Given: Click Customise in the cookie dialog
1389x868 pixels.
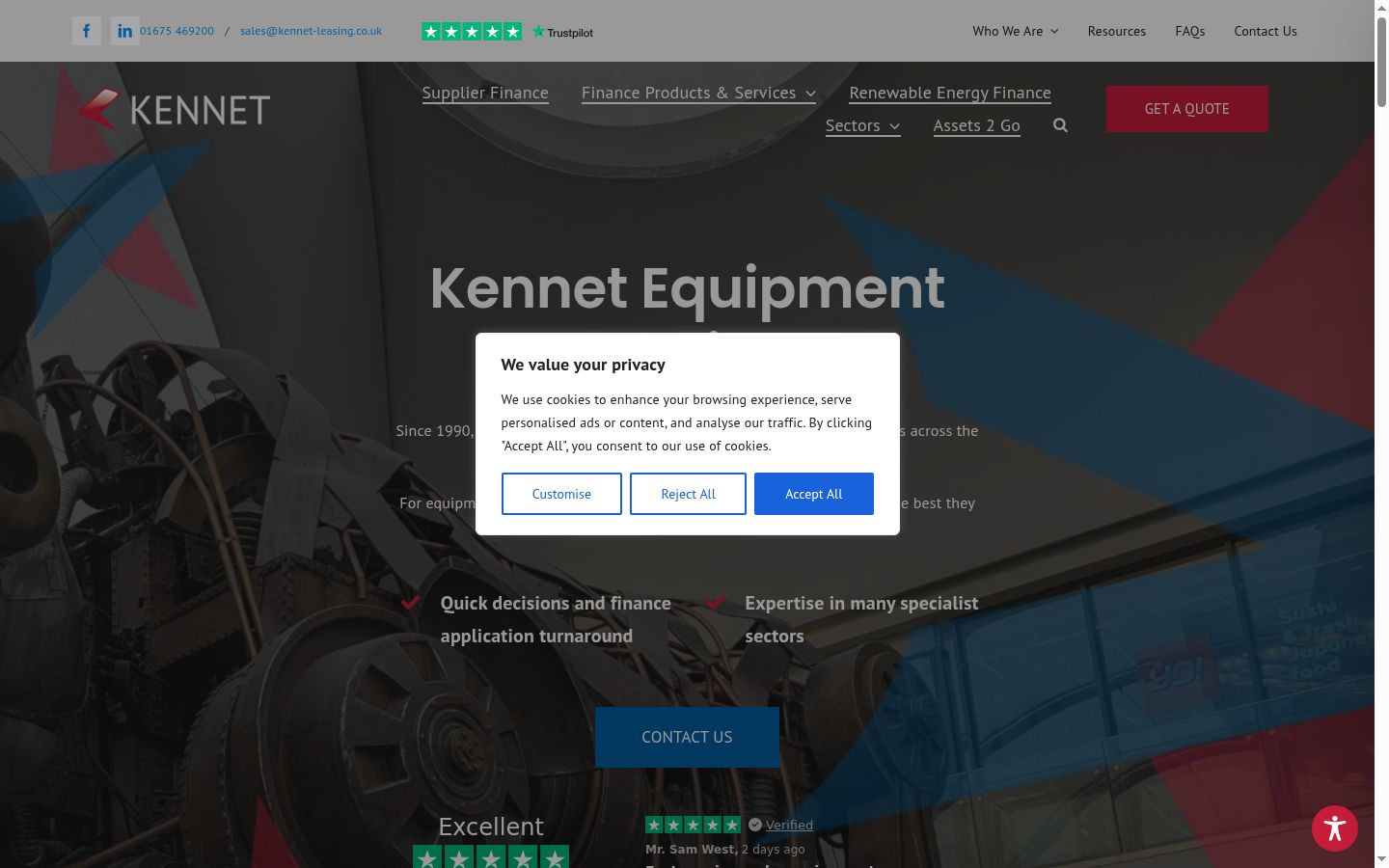Looking at the screenshot, I should (x=561, y=494).
